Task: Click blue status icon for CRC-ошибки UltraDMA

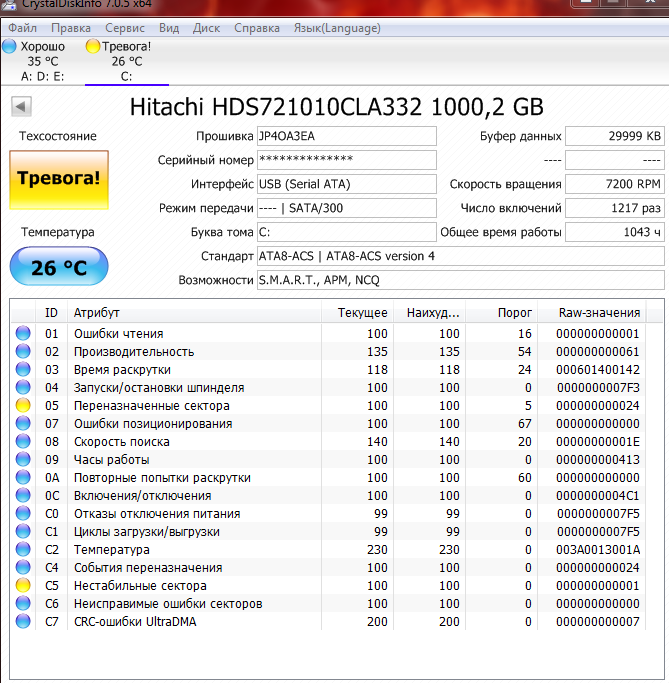Action: (23, 622)
